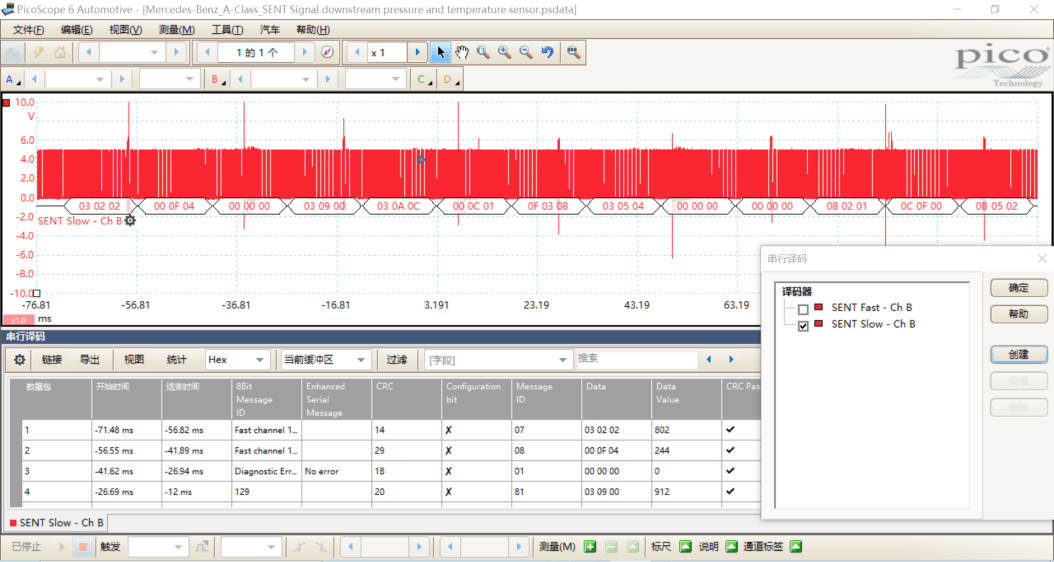Click the home icon in toolbar
The width and height of the screenshot is (1054, 562).
click(59, 52)
